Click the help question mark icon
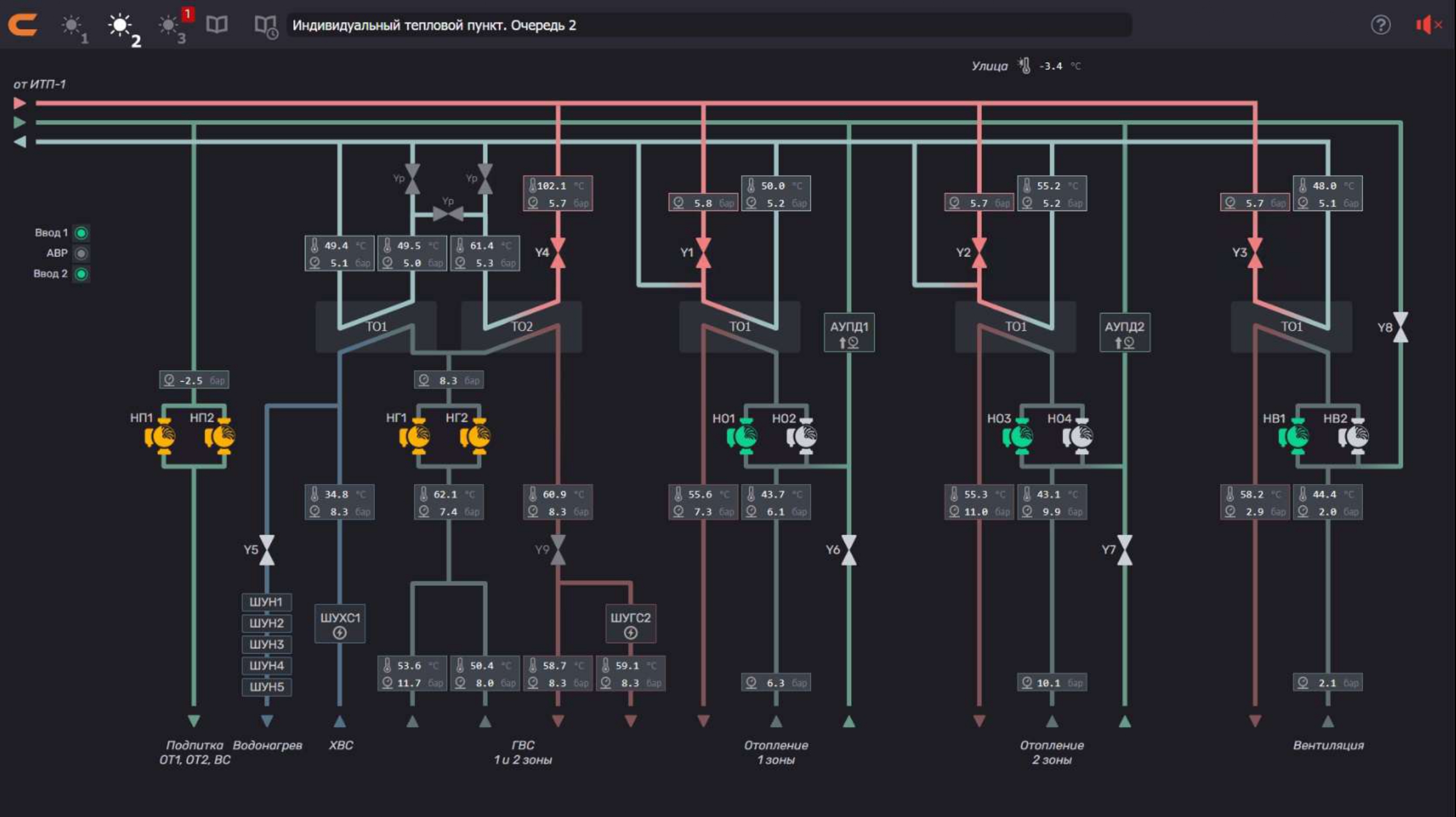The height and width of the screenshot is (817, 1456). 1380,25
